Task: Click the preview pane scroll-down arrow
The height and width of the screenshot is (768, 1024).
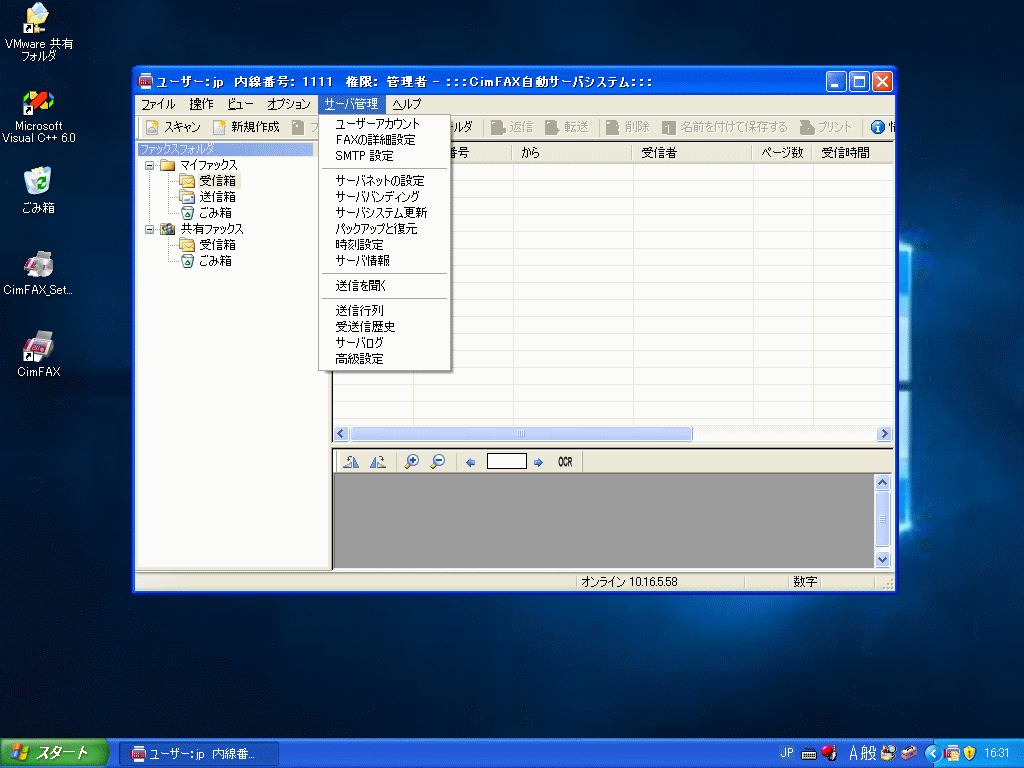Action: [882, 559]
